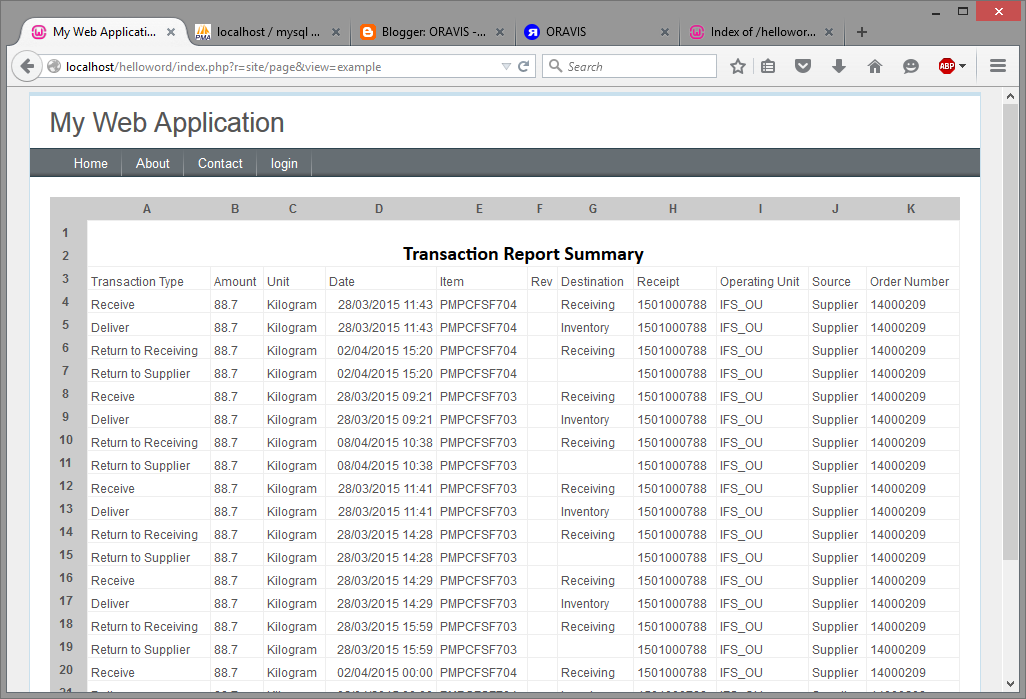Select column header D
This screenshot has height=699, width=1026.
click(x=378, y=208)
